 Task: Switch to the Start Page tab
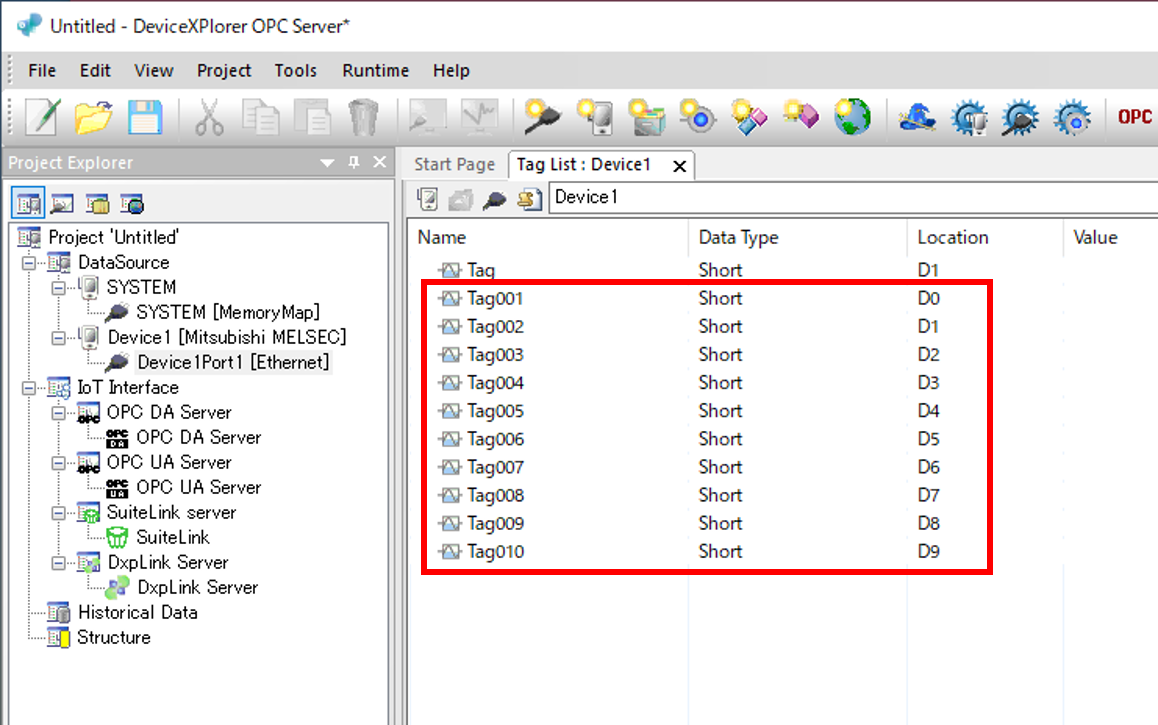454,164
